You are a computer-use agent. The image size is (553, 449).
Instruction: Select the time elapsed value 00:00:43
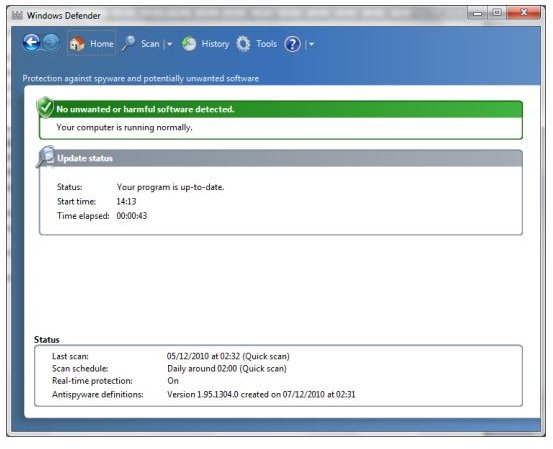pyautogui.click(x=132, y=216)
